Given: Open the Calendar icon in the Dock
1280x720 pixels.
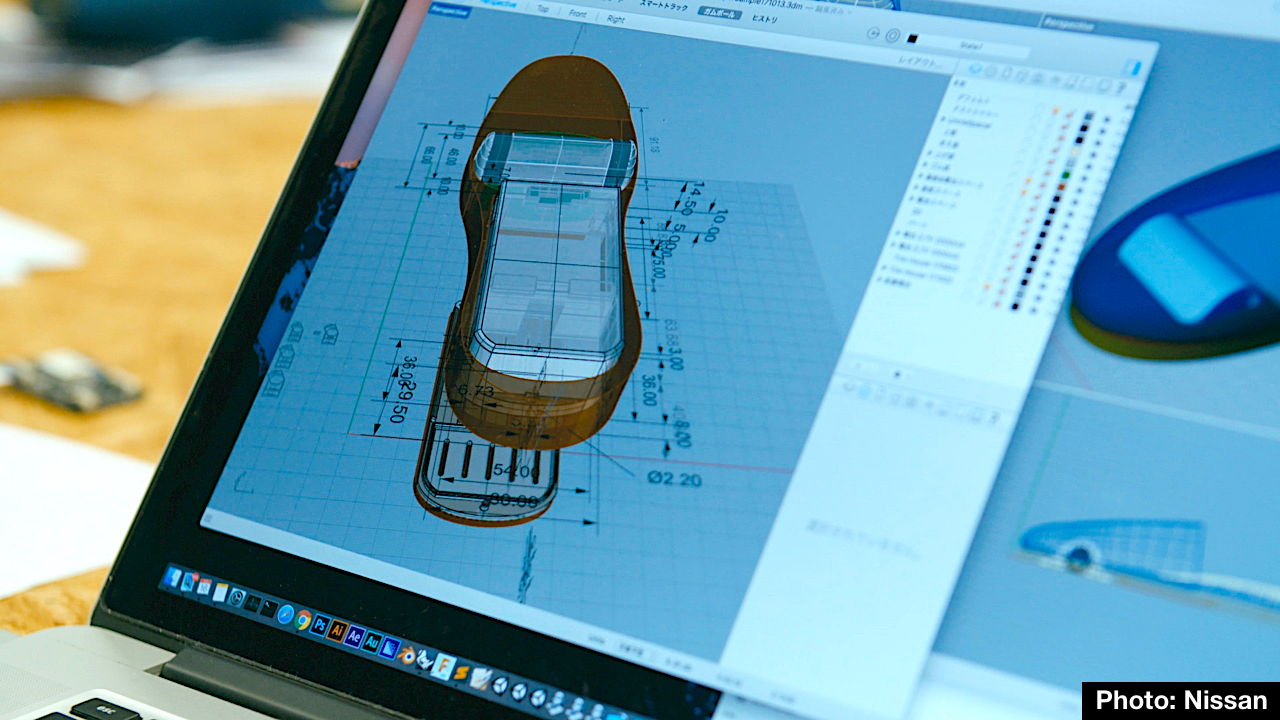Looking at the screenshot, I should tap(204, 587).
